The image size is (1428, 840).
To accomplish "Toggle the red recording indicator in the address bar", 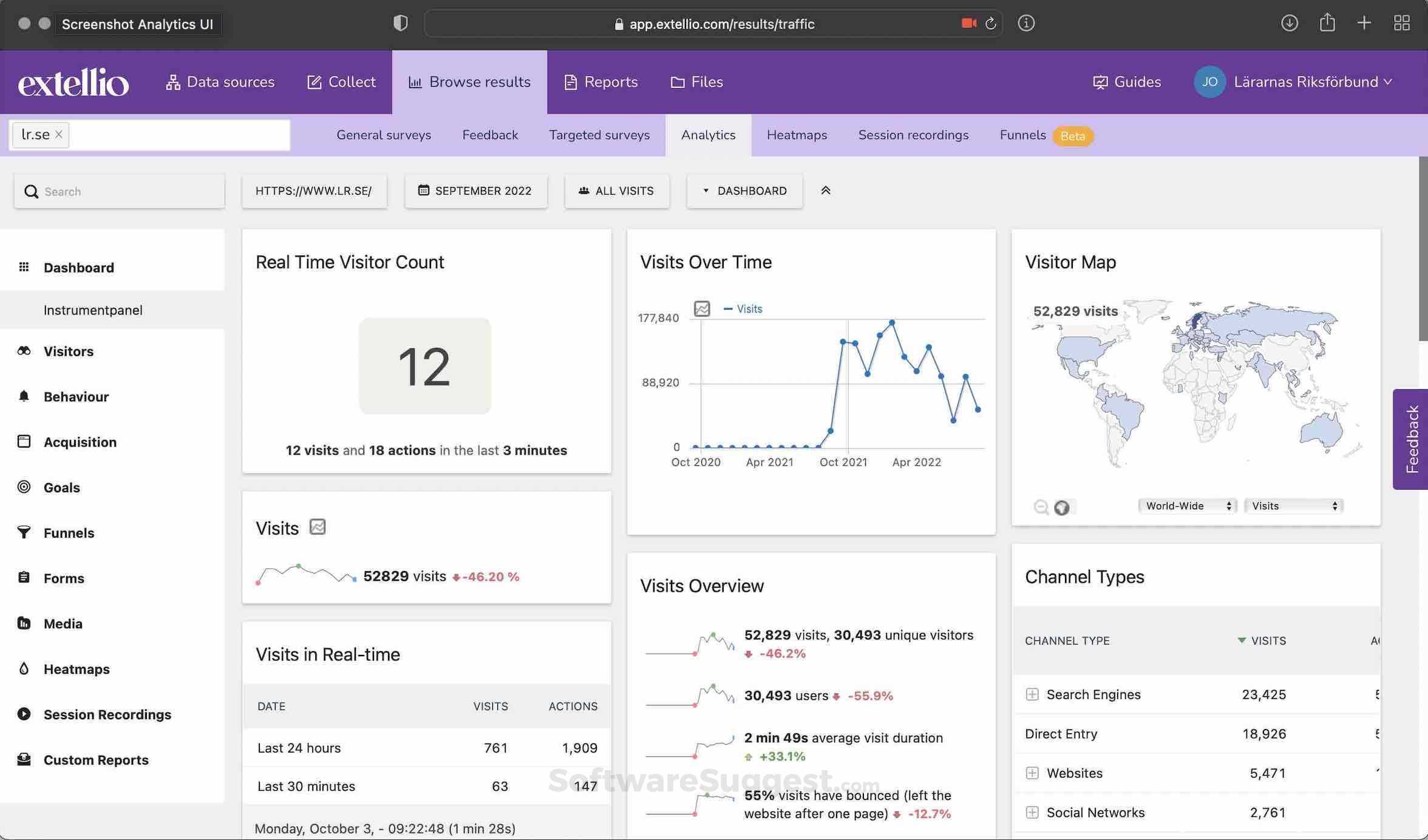I will [968, 23].
